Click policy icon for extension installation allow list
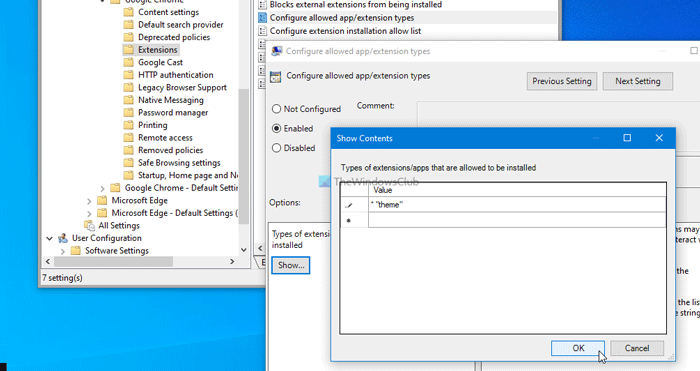Screen dimensions: 700x371 click(x=262, y=31)
